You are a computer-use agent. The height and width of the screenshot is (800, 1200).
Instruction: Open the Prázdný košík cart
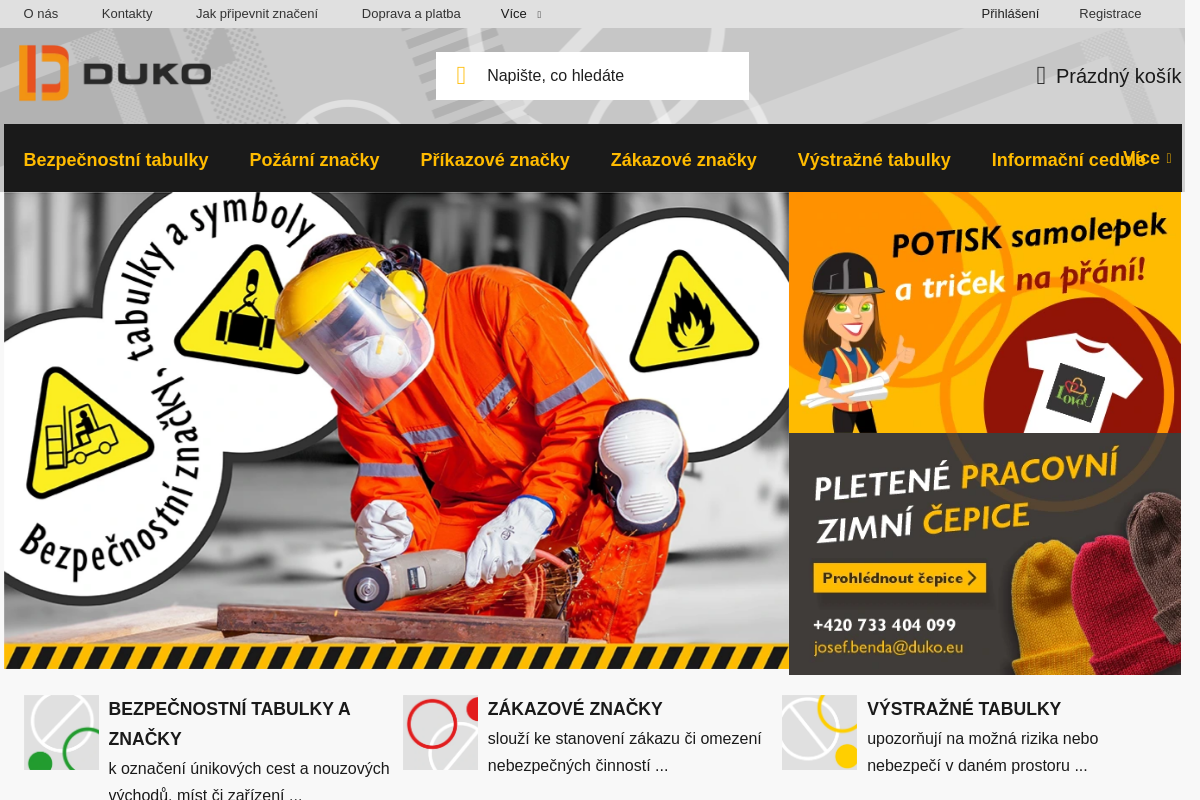tap(1109, 76)
